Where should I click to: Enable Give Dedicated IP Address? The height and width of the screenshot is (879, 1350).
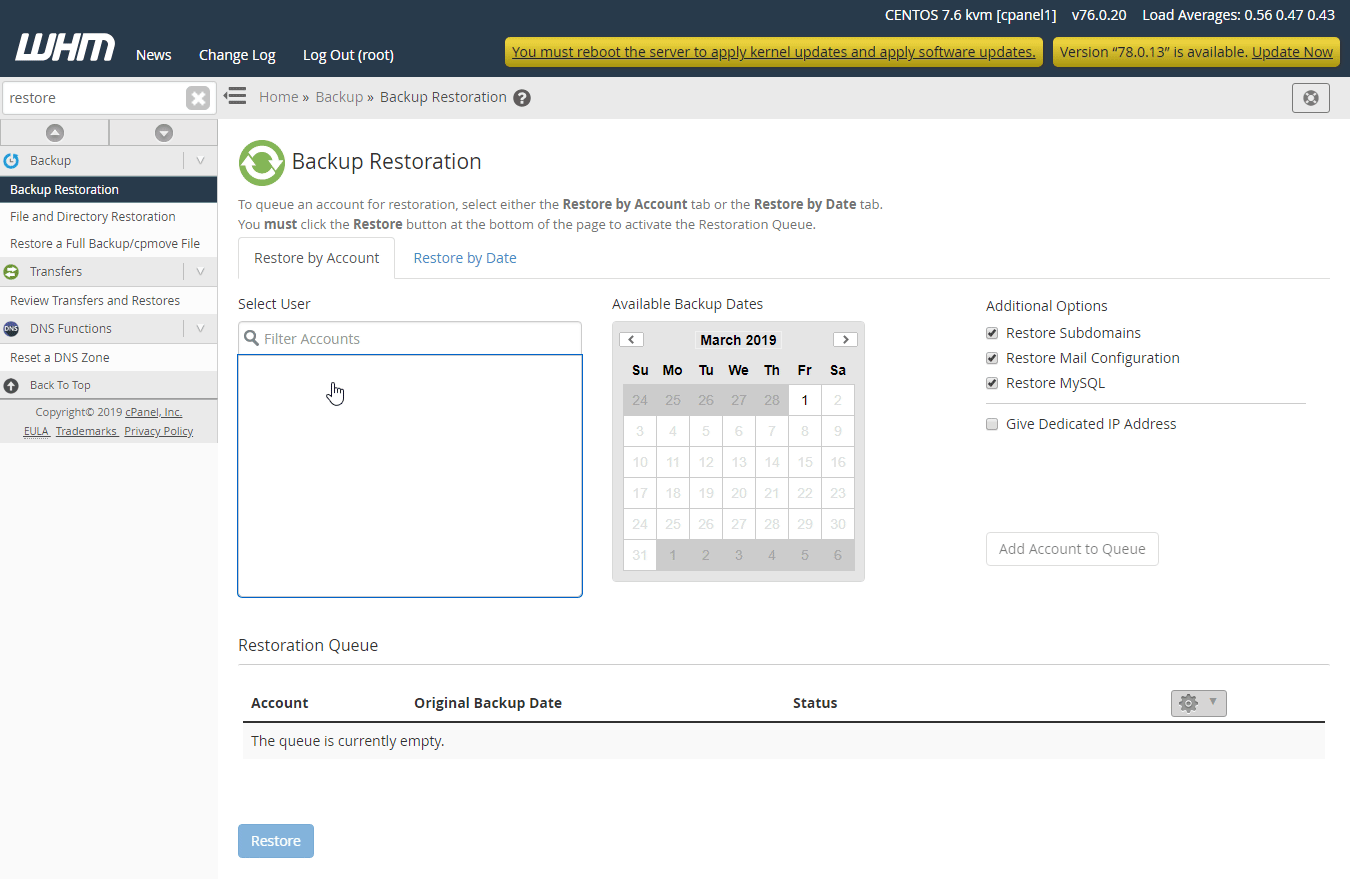(992, 424)
